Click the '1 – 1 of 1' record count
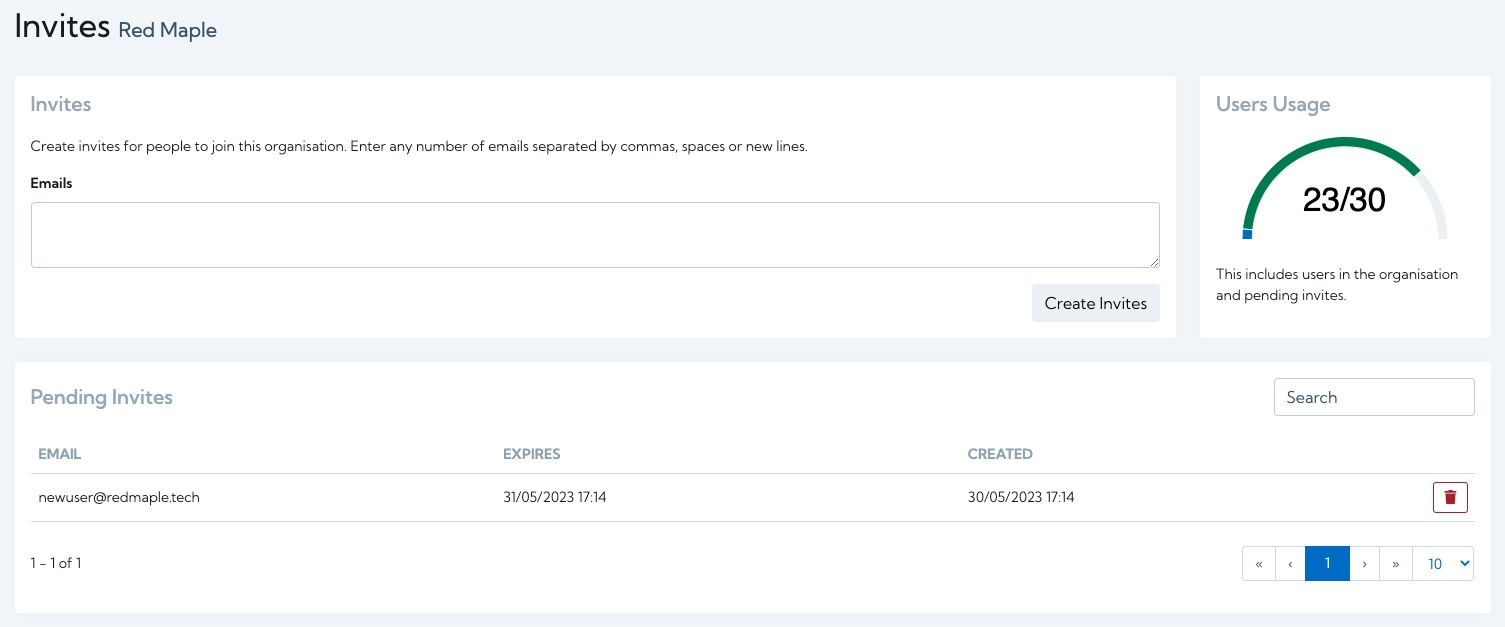The width and height of the screenshot is (1505, 627). click(56, 563)
